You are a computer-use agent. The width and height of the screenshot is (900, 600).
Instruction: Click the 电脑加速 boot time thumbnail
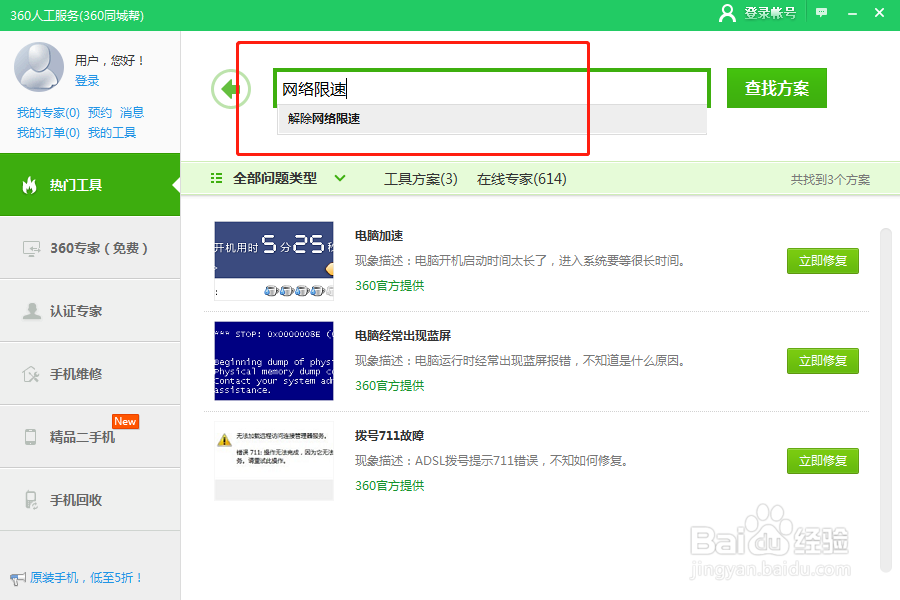(274, 261)
